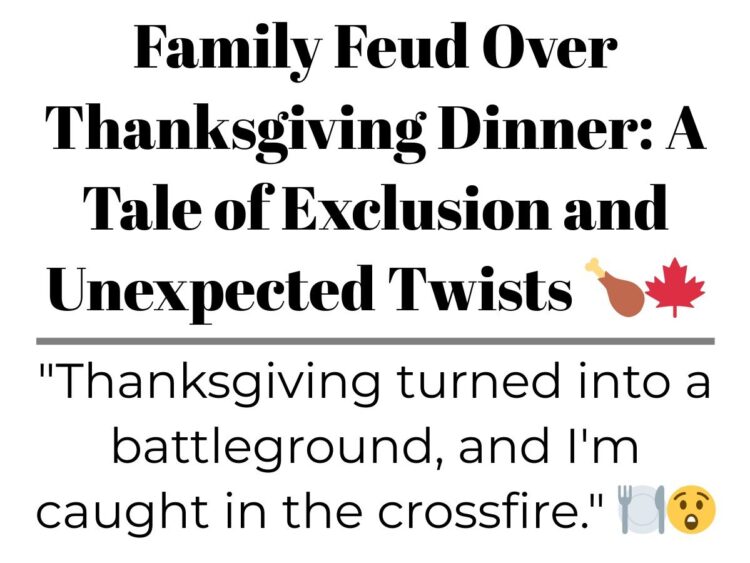Click the word 'Tale' in the headline
Image resolution: width=750 pixels, height=563 pixels.
click(x=142, y=207)
